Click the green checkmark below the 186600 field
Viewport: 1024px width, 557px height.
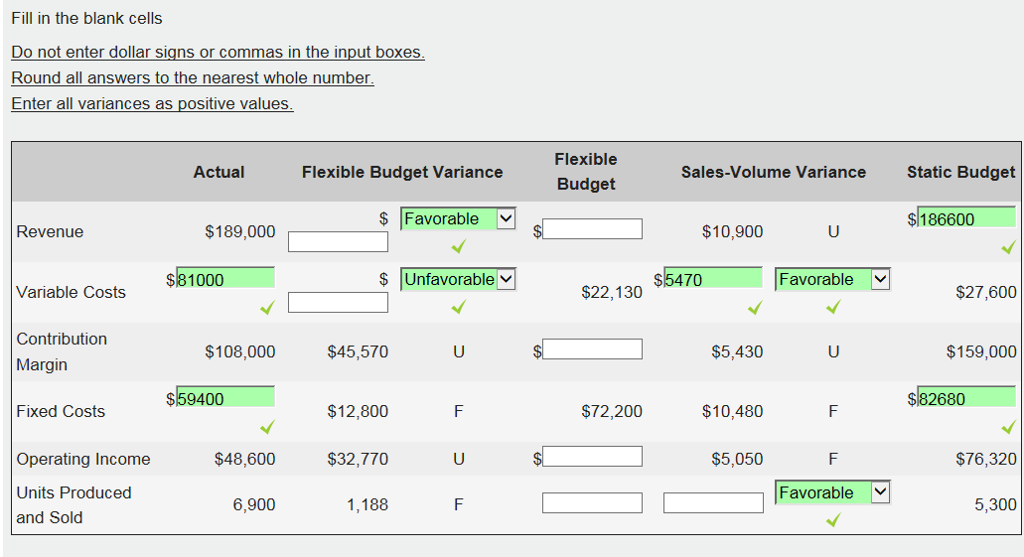[1007, 246]
